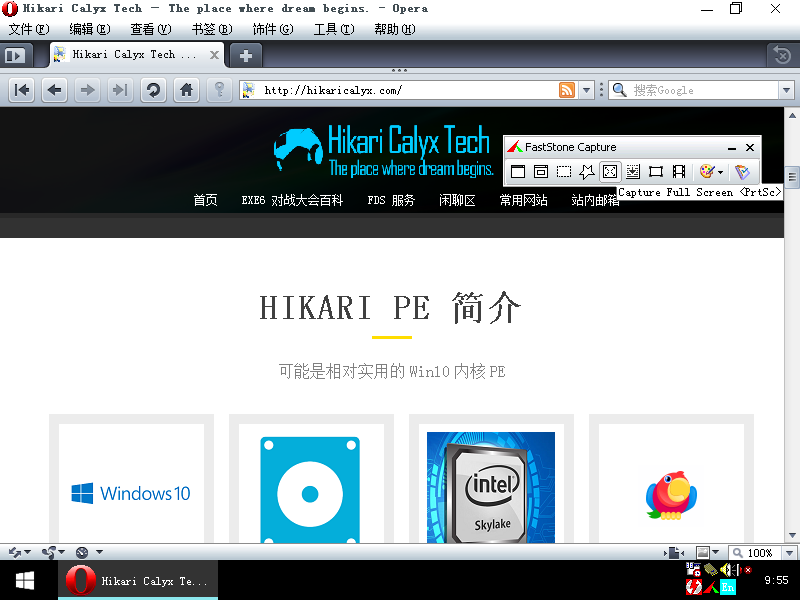
Task: Expand FastStone output destination dropdown arrow
Action: (x=720, y=172)
